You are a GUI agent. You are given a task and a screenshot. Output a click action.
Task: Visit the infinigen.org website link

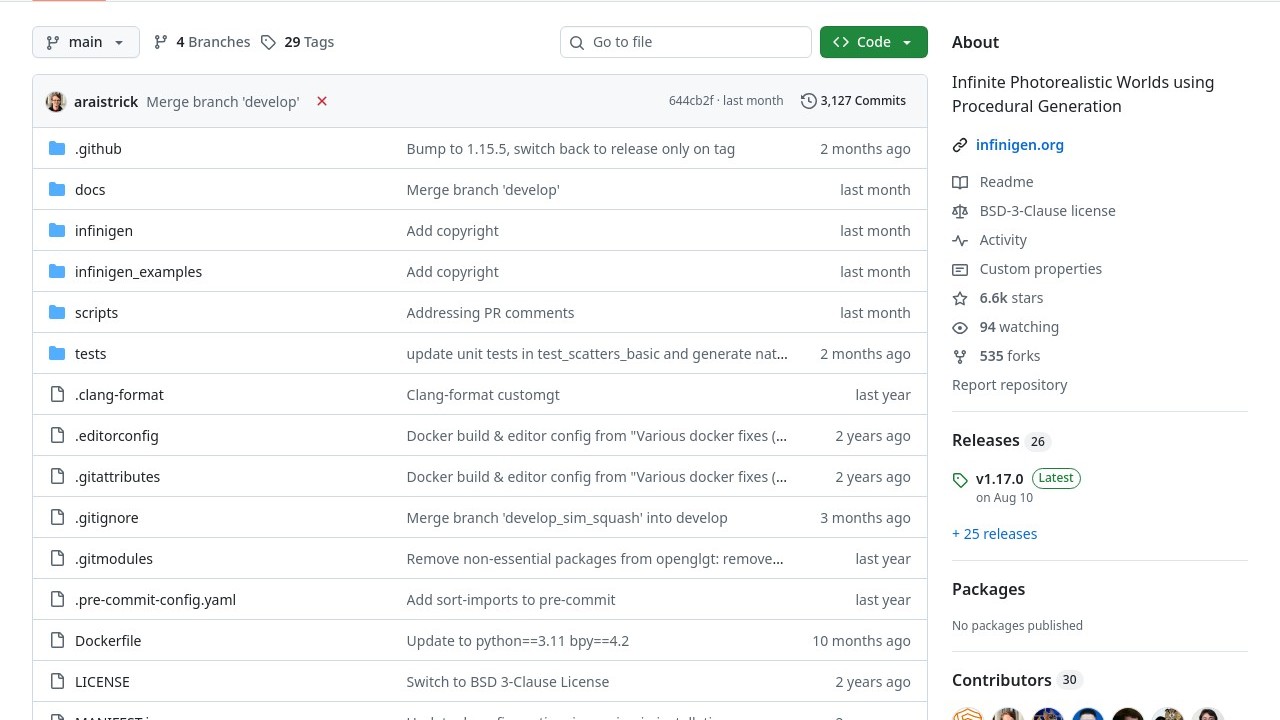coord(1019,145)
